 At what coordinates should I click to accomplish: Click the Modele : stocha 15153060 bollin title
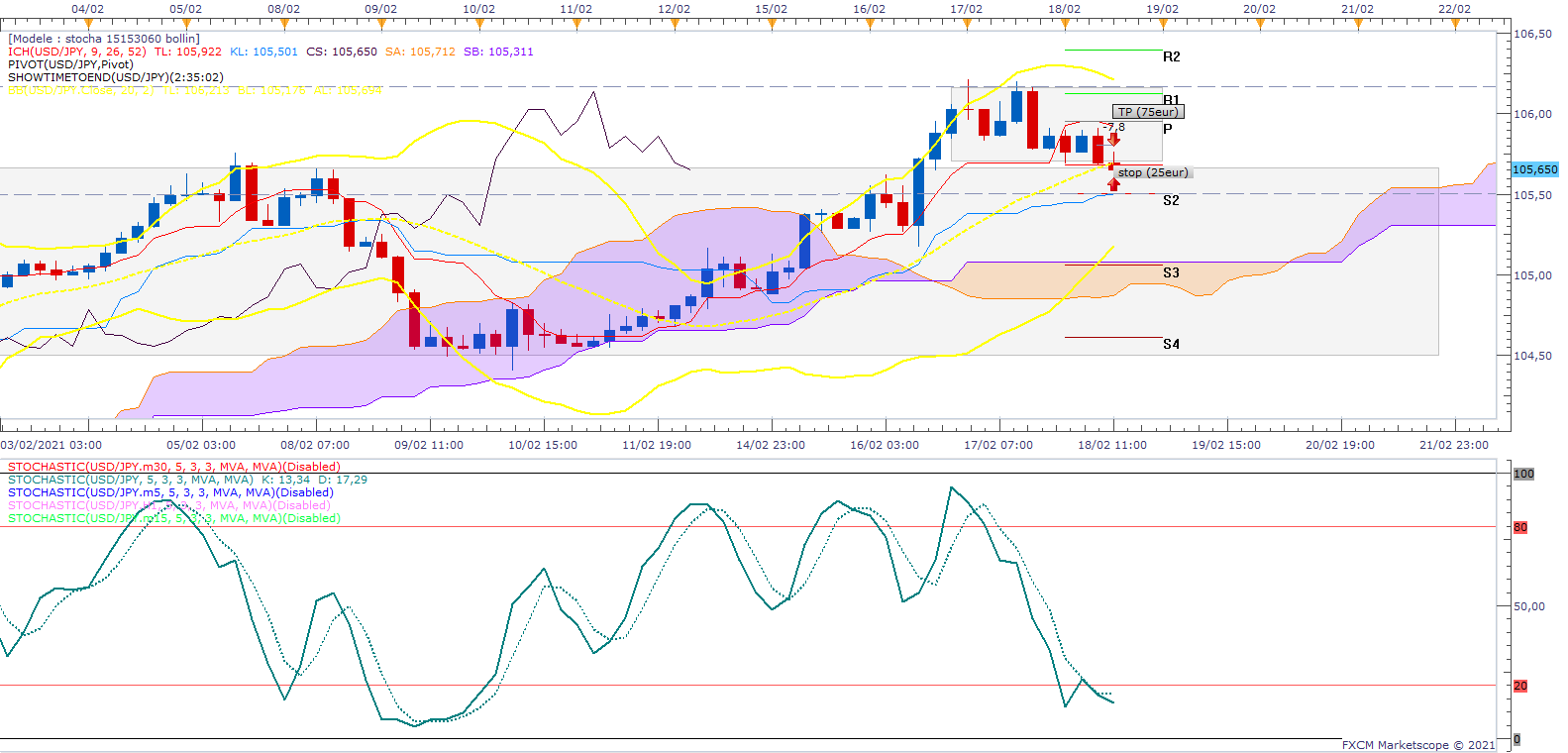[x=104, y=39]
